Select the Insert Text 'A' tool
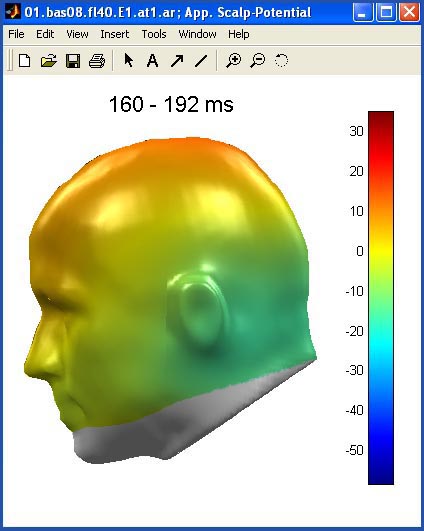Screen dimensions: 424x531 click(152, 61)
